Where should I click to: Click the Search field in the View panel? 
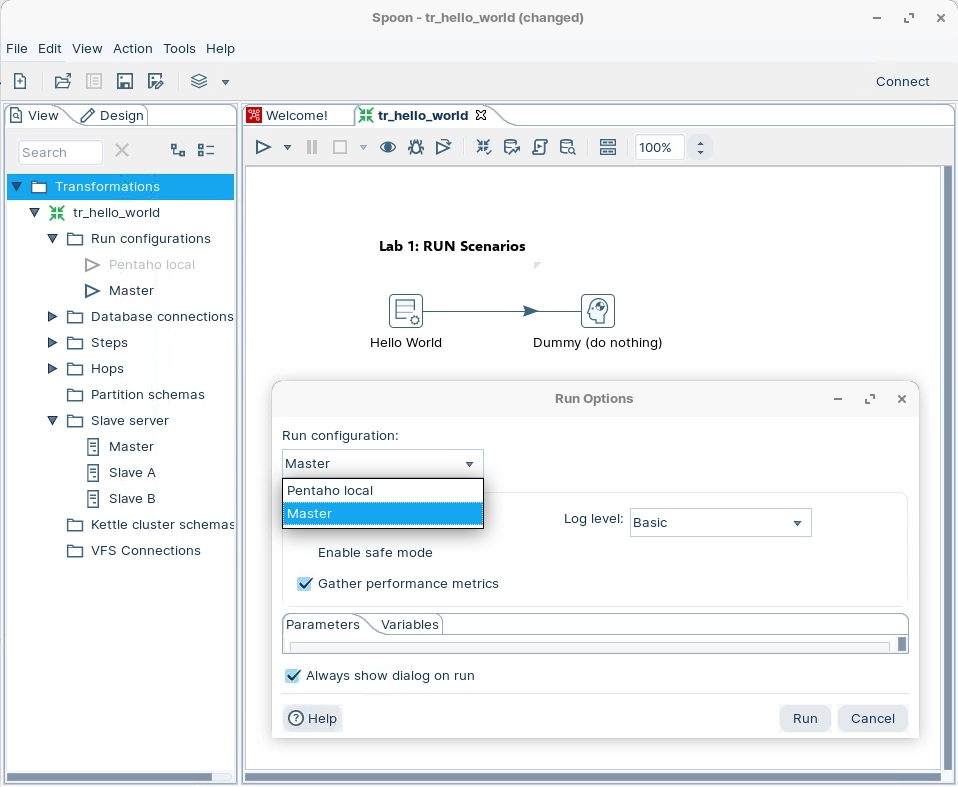click(x=60, y=152)
